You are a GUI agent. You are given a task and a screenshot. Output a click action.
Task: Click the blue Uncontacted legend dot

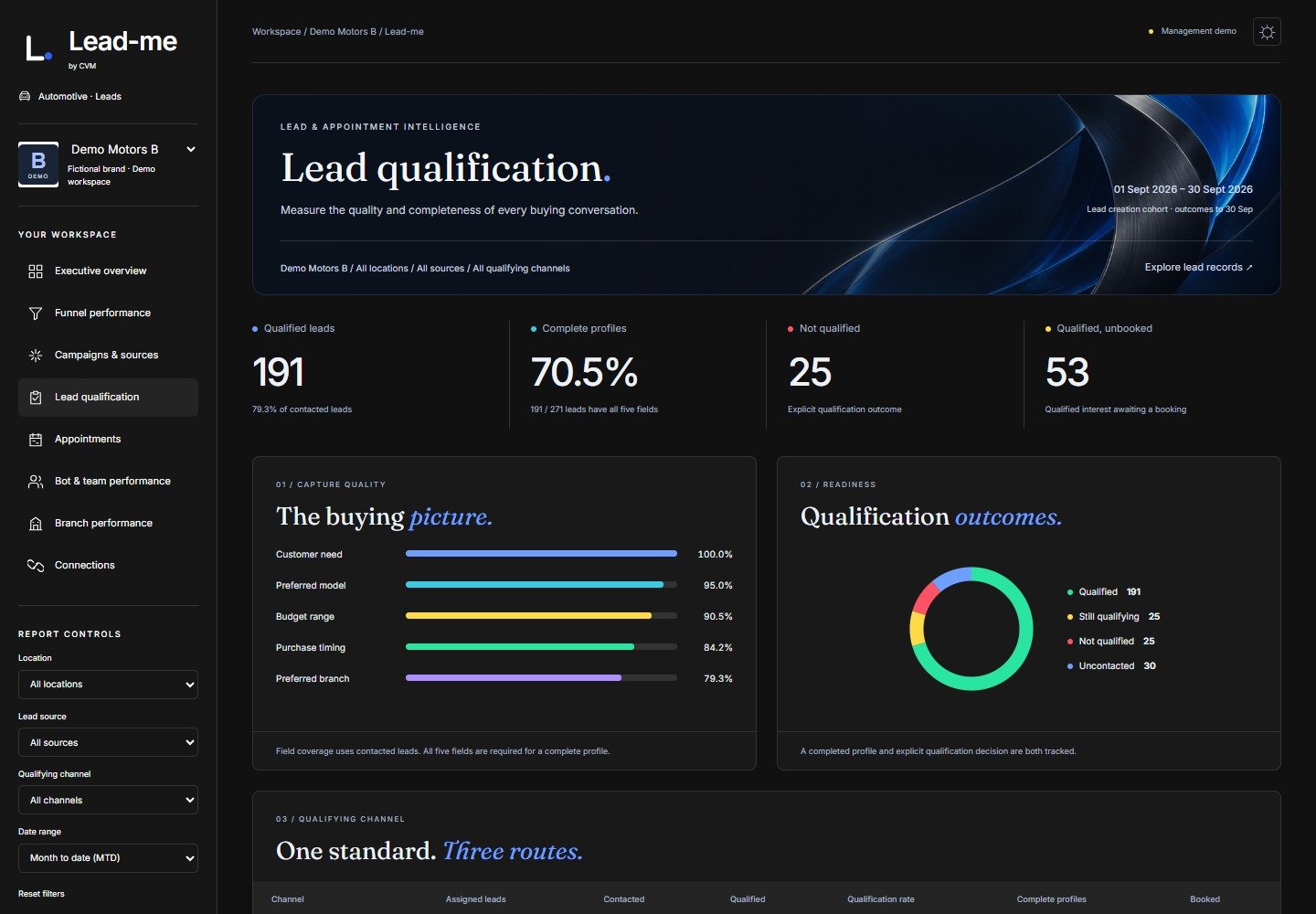[1070, 666]
